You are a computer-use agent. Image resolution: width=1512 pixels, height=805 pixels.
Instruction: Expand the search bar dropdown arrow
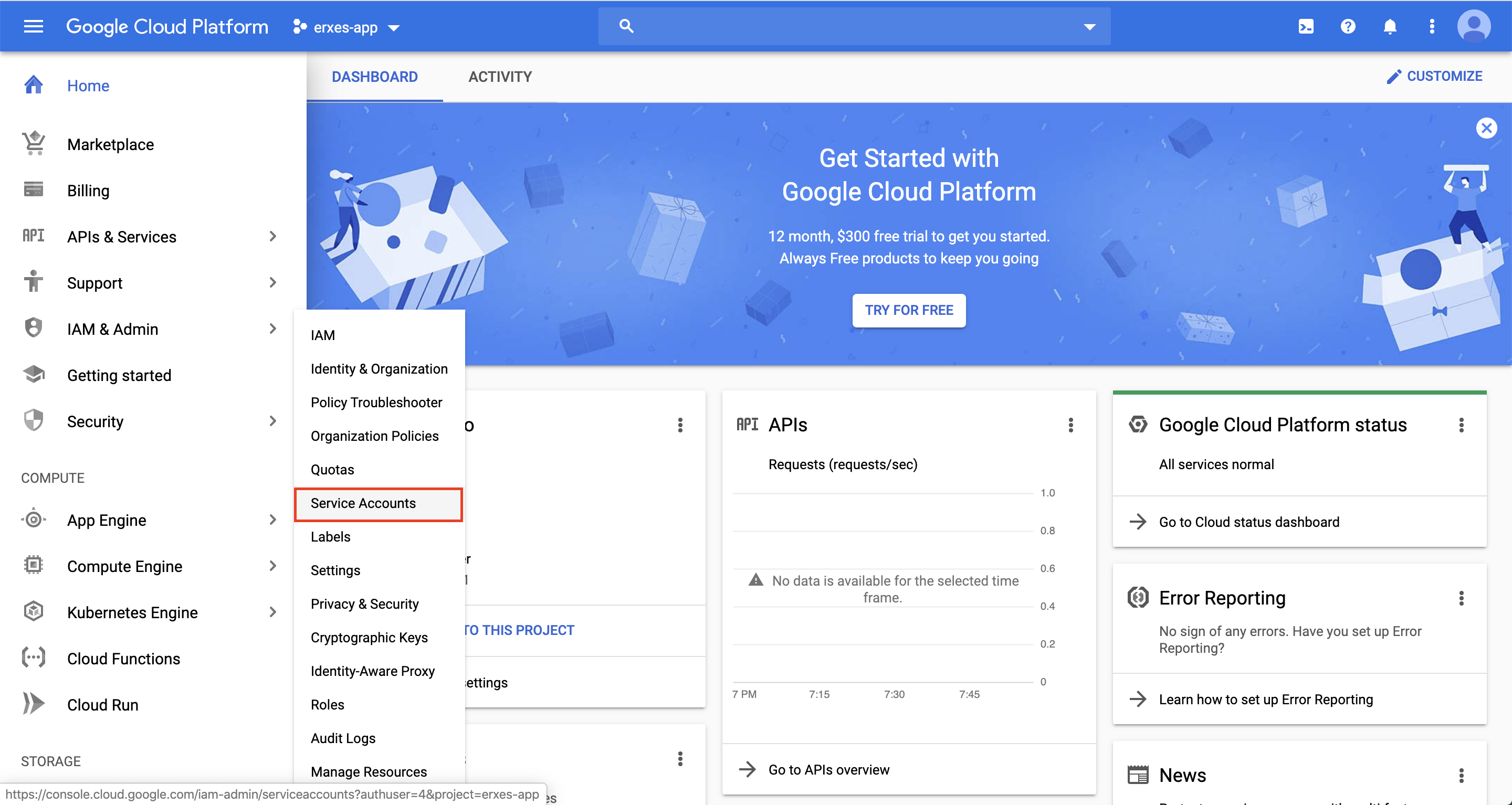(1089, 27)
